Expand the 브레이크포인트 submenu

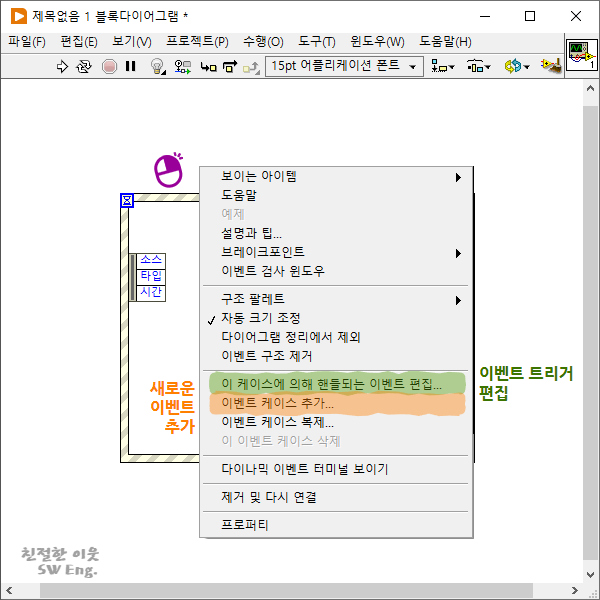336,252
